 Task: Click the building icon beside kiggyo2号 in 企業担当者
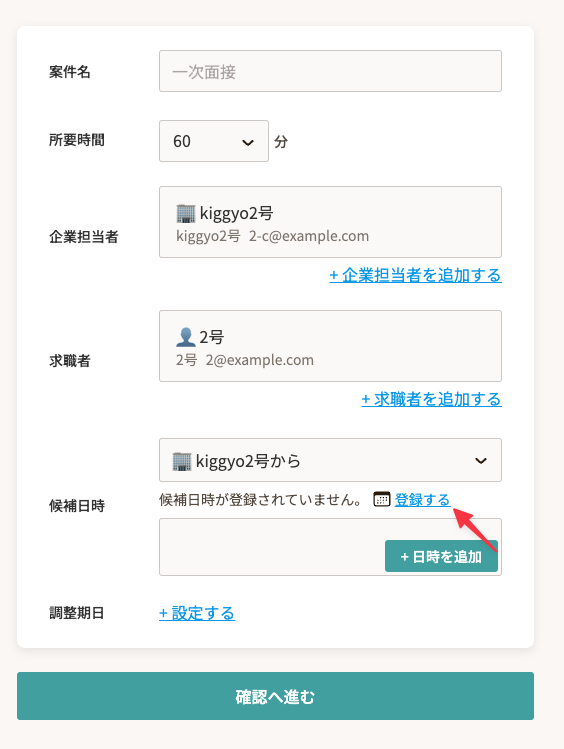[x=186, y=214]
